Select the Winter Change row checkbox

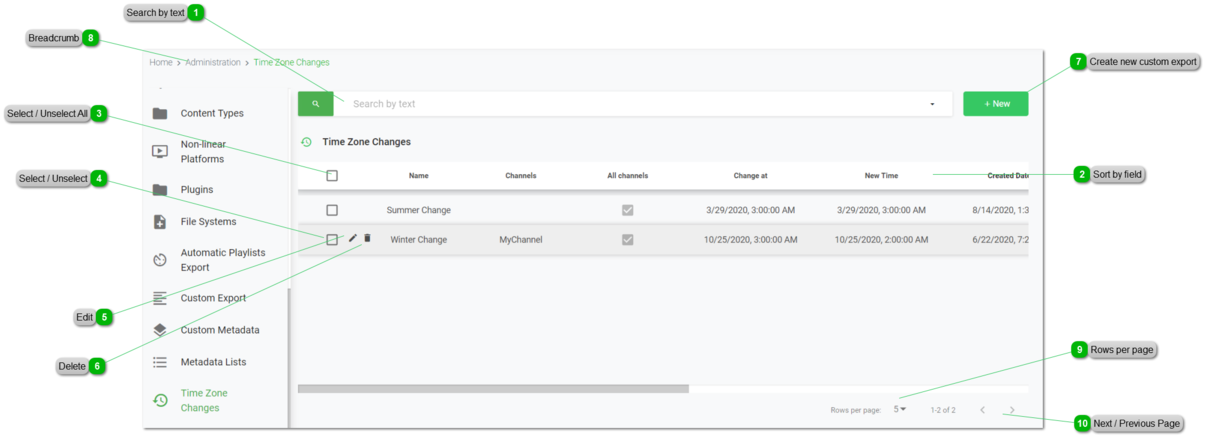[332, 240]
